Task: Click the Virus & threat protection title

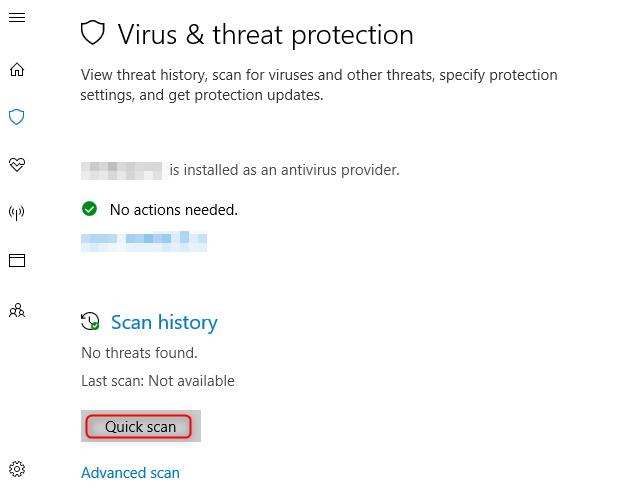Action: 265,34
